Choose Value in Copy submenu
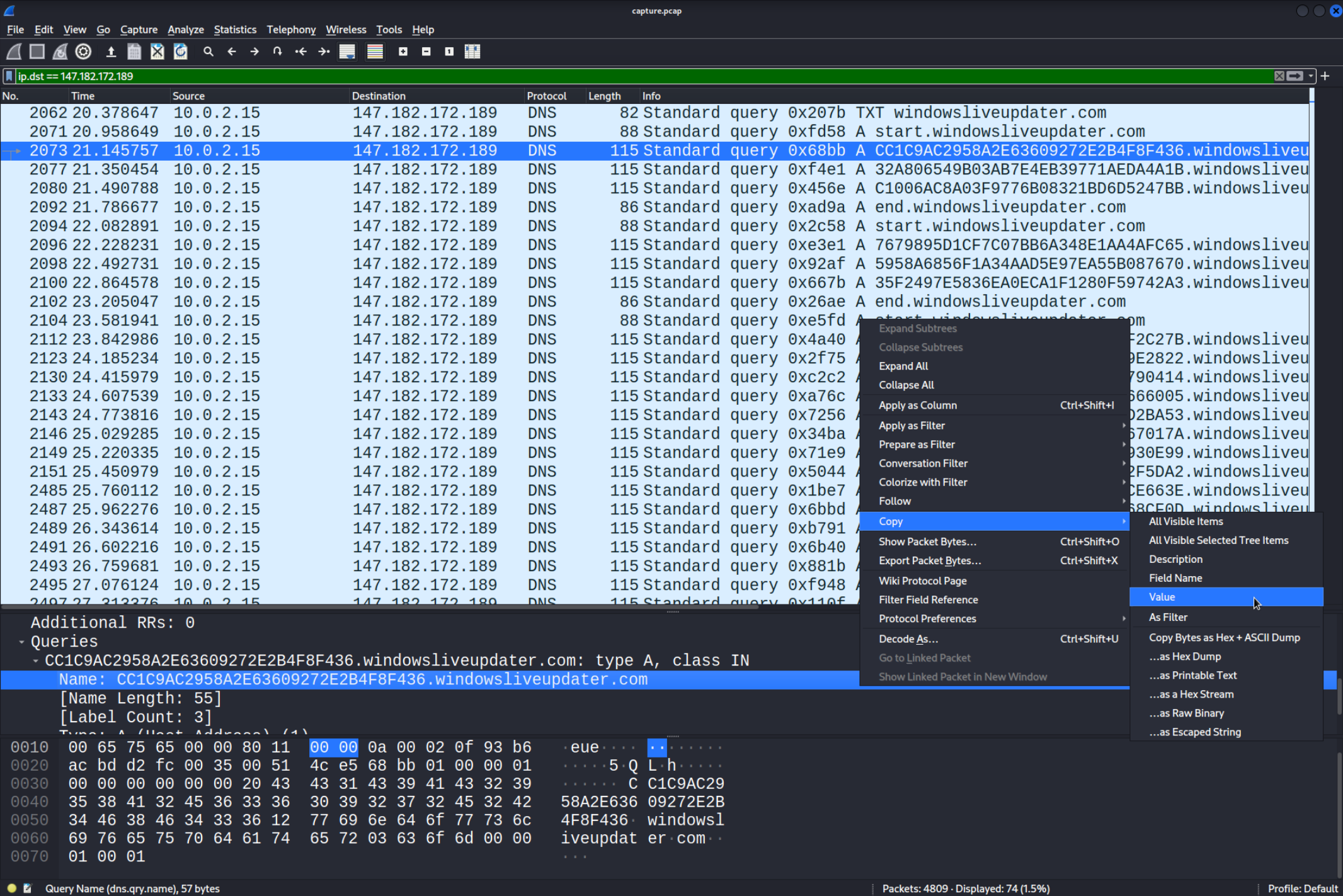Viewport: 1343px width, 896px height. (x=1226, y=597)
